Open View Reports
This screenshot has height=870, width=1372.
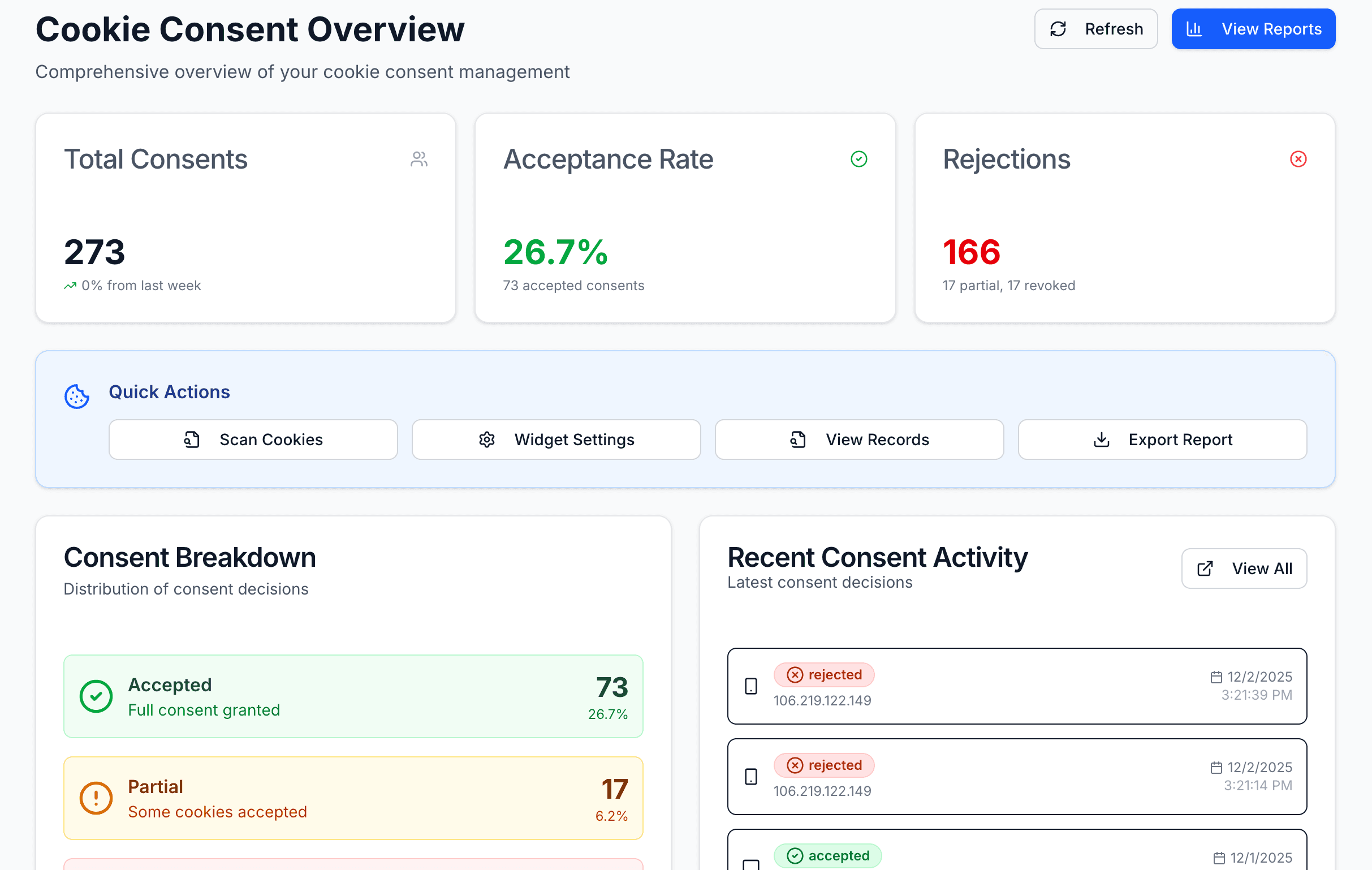1253,28
